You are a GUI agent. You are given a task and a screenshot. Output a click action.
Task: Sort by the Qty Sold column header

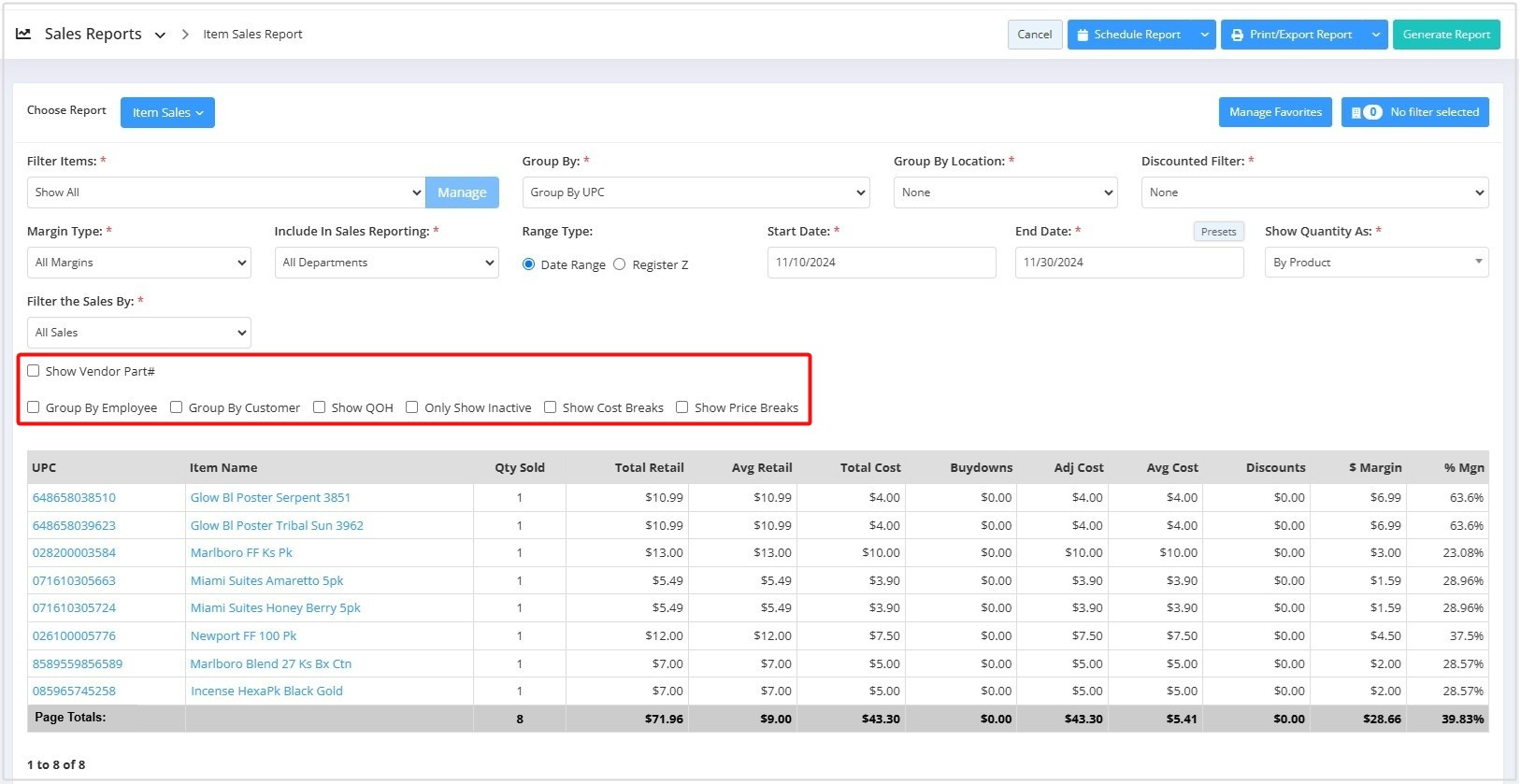click(519, 467)
